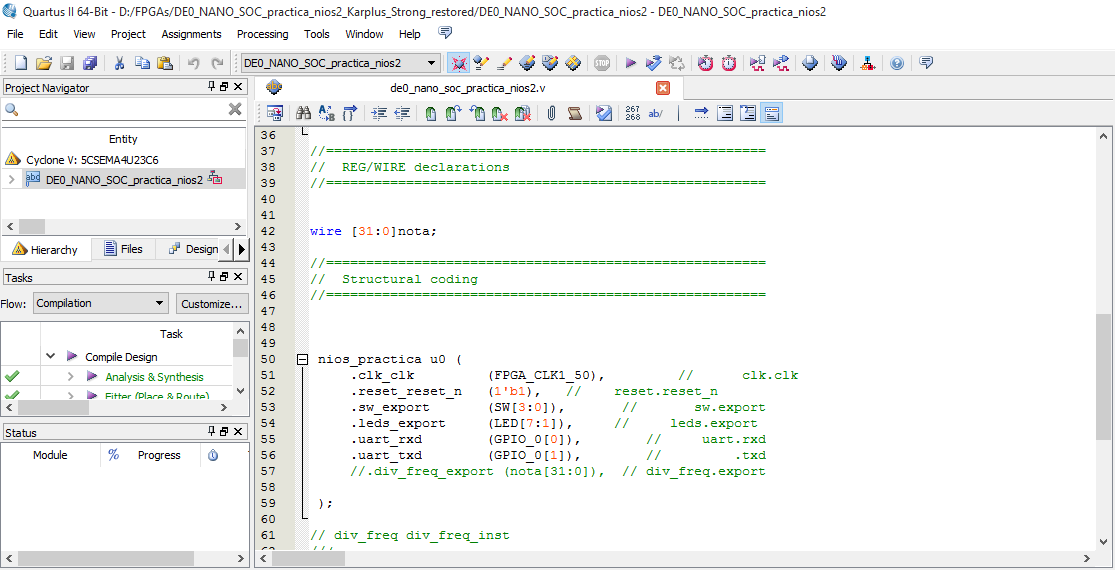Click the scroll down arrow in the Tasks list
The width and height of the screenshot is (1115, 570).
[240, 391]
